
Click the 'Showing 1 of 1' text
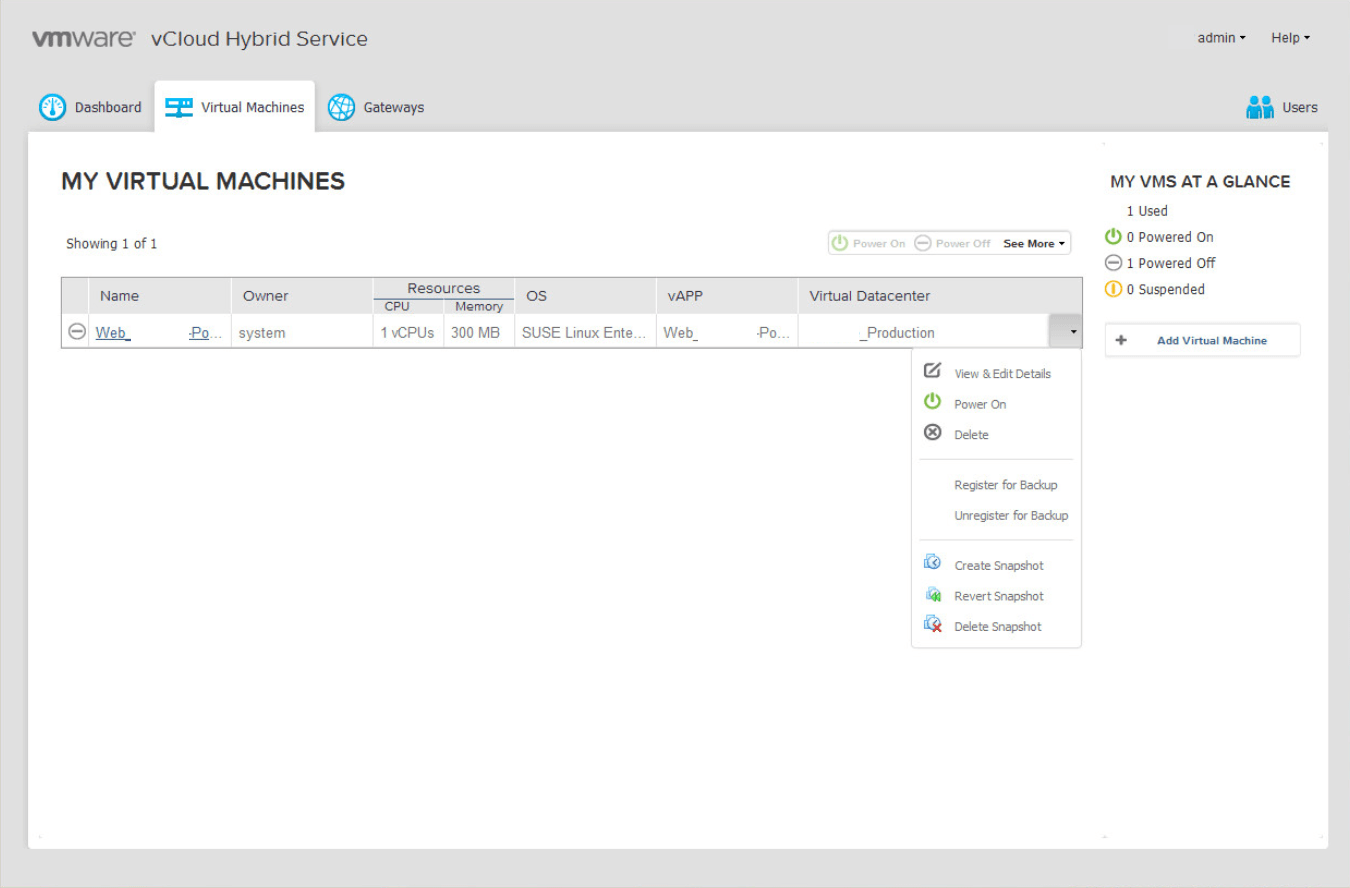pyautogui.click(x=111, y=243)
